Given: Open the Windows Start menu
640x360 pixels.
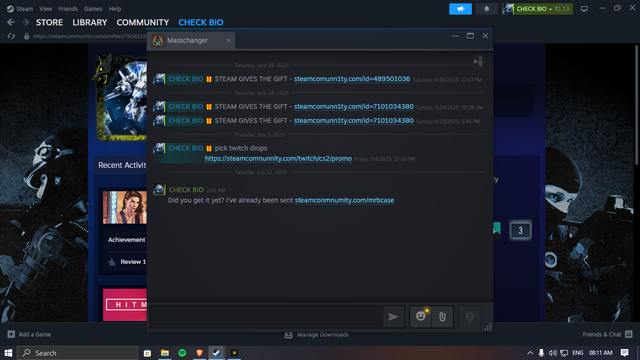Looking at the screenshot, I should click(8, 353).
